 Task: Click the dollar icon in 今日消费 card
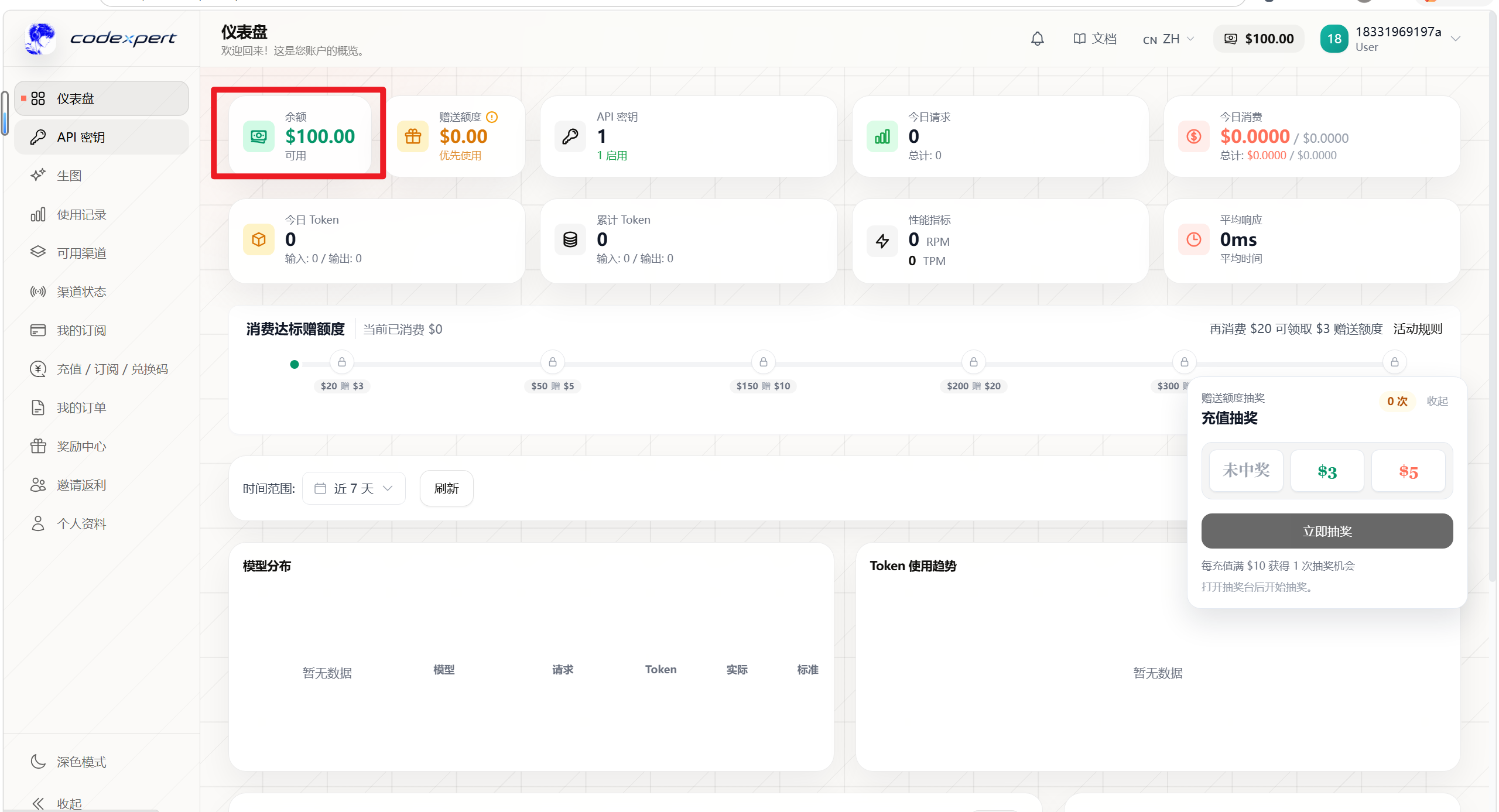pos(1193,136)
